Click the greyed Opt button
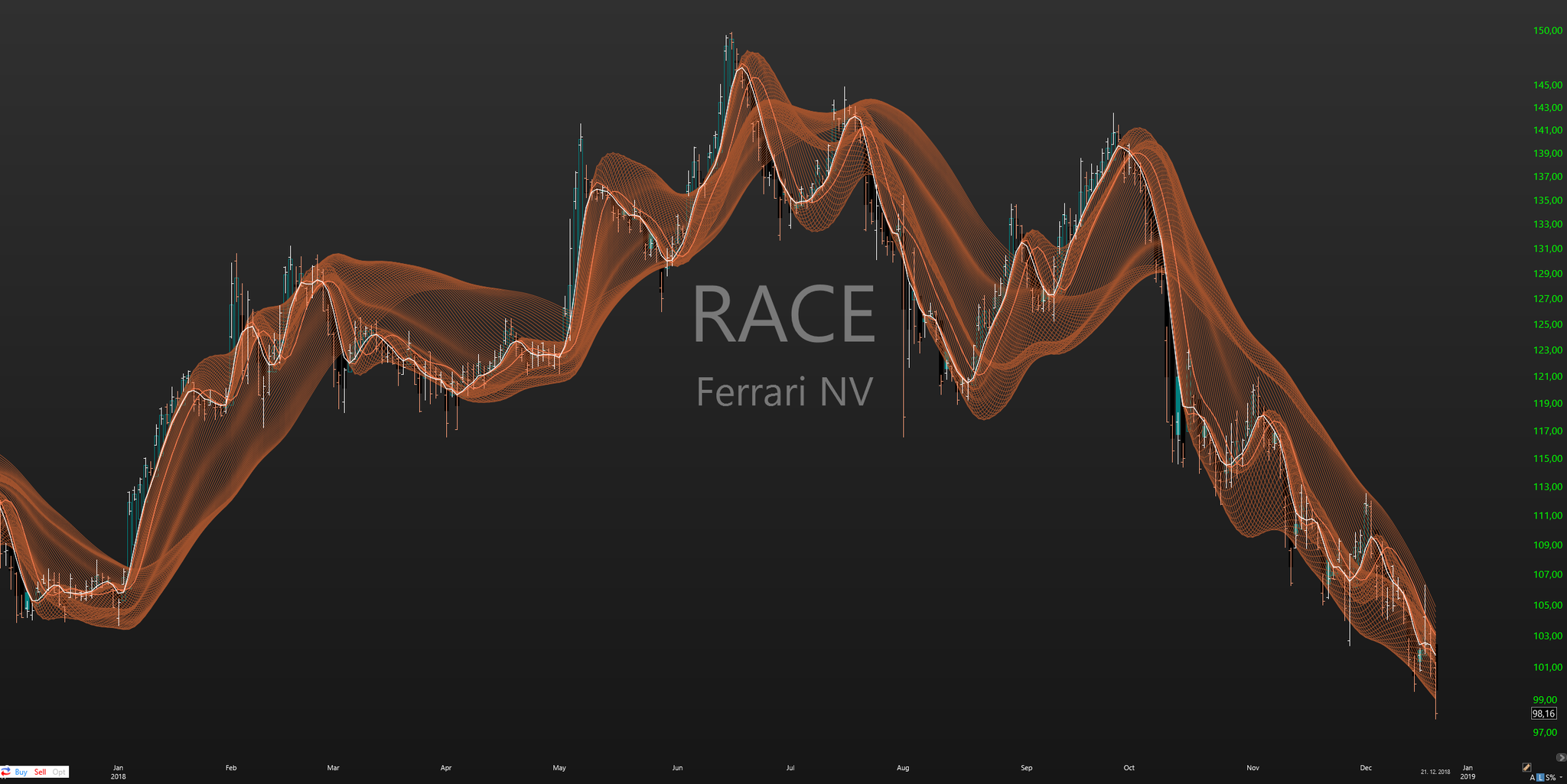 [x=59, y=773]
